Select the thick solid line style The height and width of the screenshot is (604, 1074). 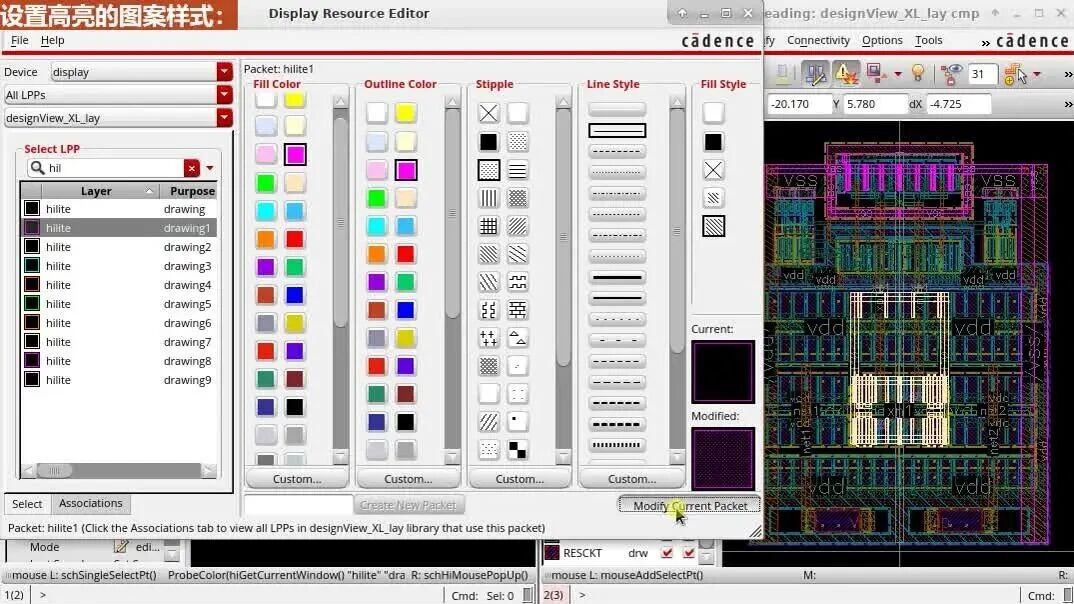(x=617, y=277)
